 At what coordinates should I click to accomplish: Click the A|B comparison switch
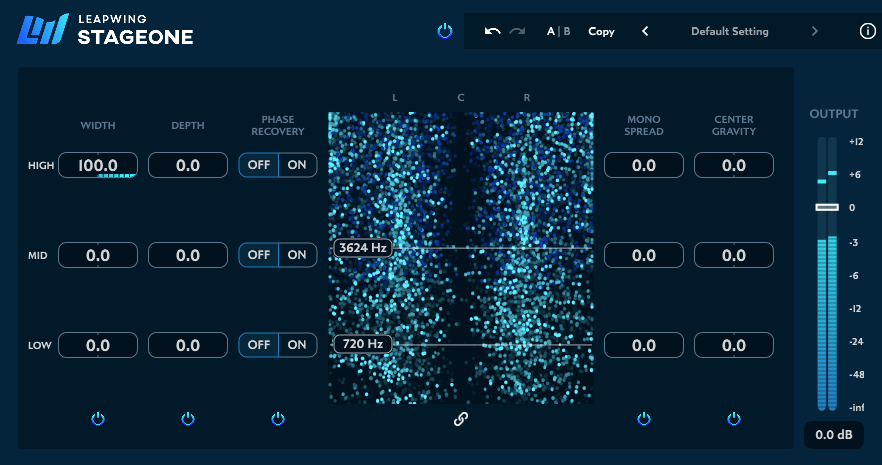(558, 31)
